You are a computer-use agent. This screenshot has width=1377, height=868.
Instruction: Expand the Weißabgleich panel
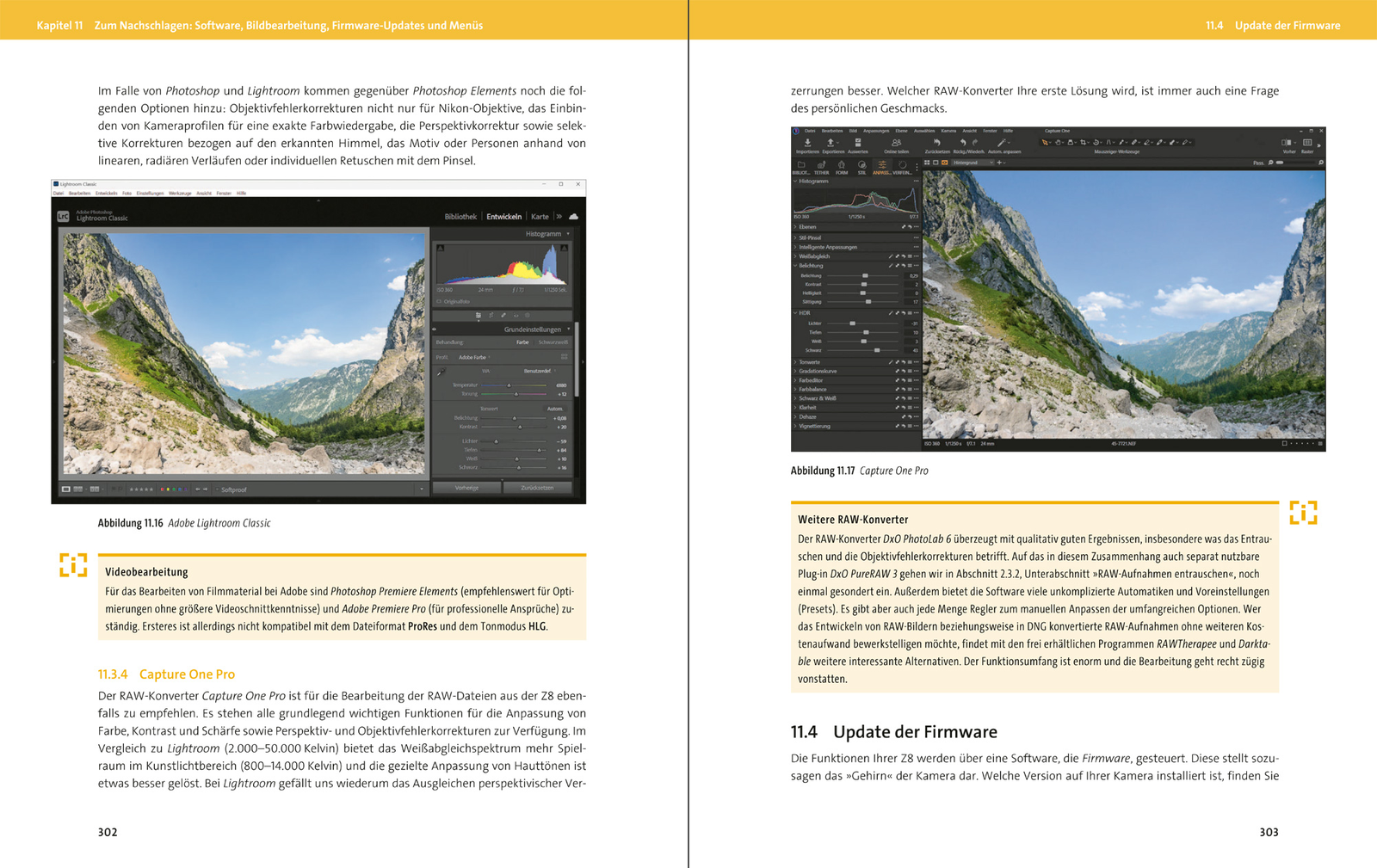click(795, 256)
